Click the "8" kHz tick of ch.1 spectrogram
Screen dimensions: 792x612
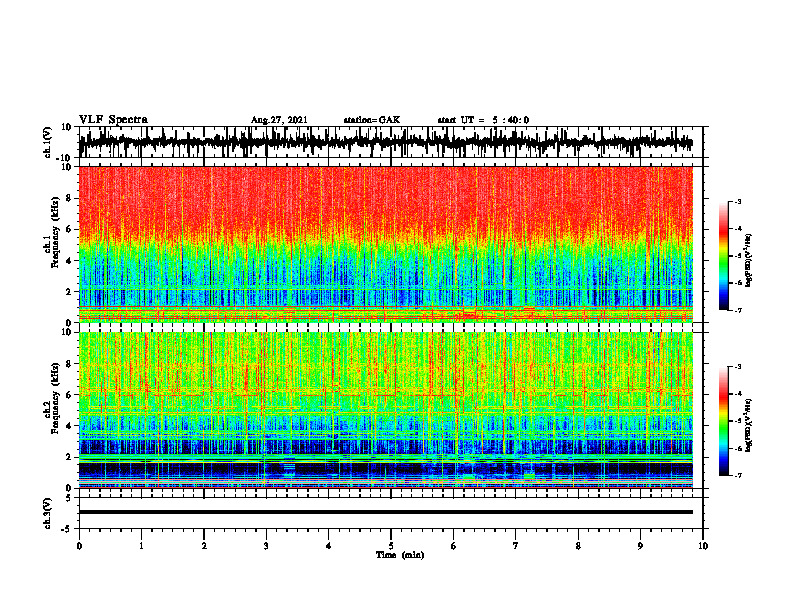pos(69,198)
